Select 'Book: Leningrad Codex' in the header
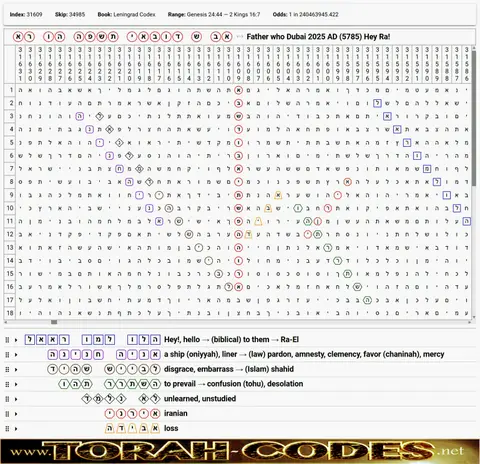This screenshot has height=464, width=480. 126,14
